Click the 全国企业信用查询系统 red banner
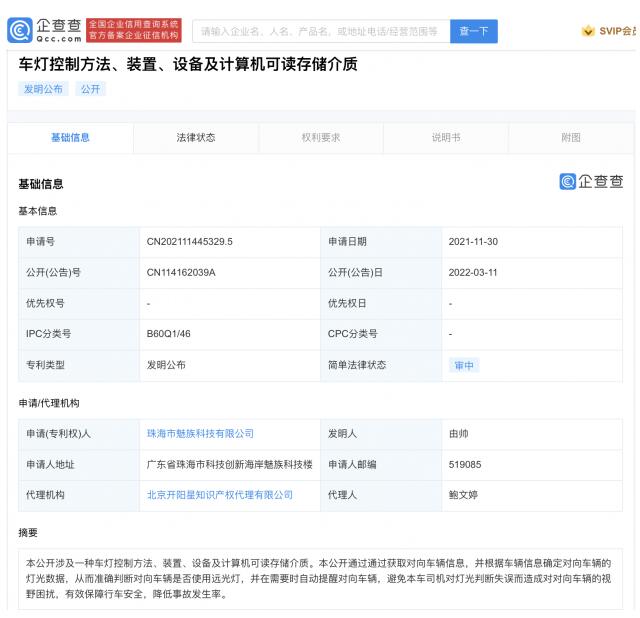640x618 pixels. tap(134, 30)
